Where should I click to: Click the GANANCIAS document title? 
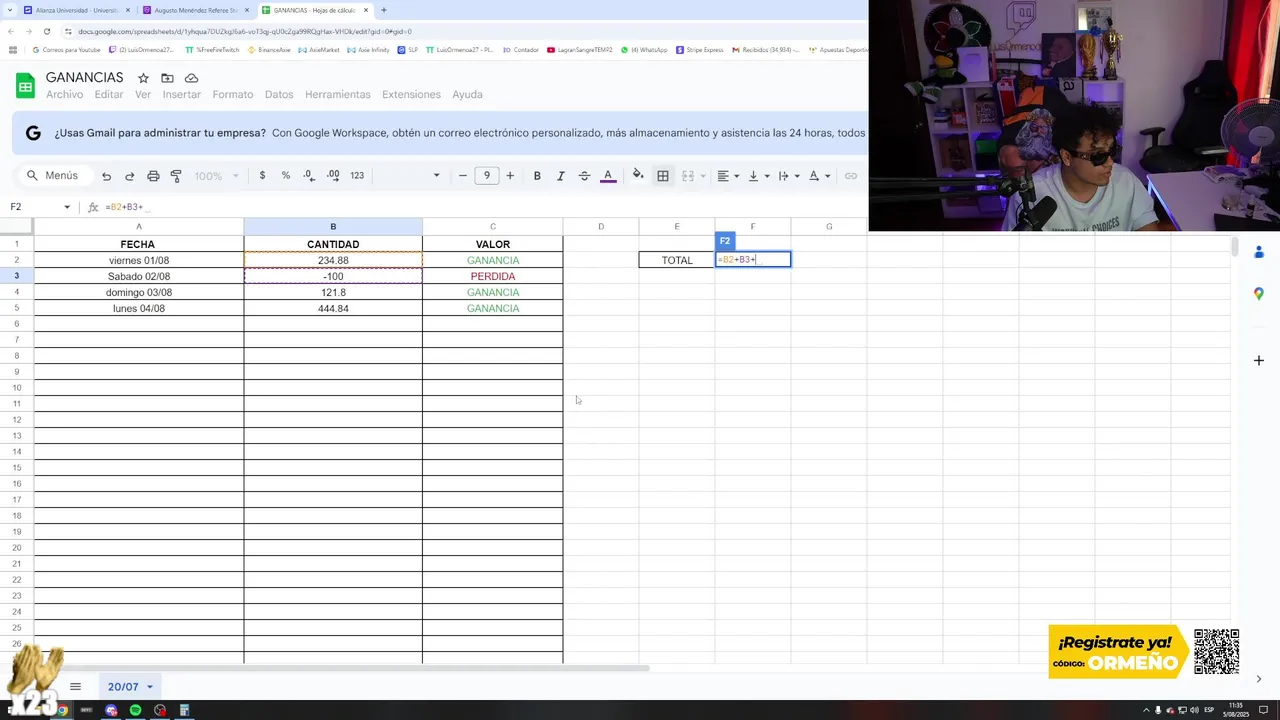[x=85, y=77]
